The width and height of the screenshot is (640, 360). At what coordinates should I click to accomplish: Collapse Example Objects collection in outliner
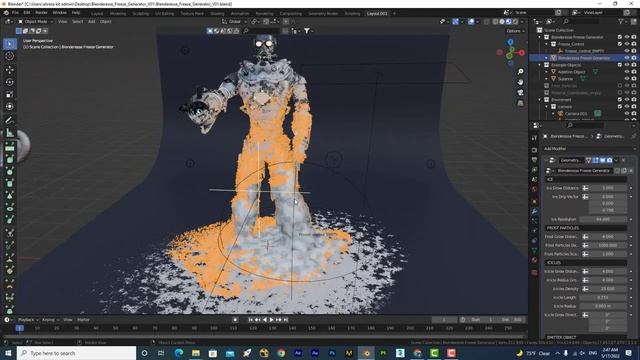pos(540,65)
